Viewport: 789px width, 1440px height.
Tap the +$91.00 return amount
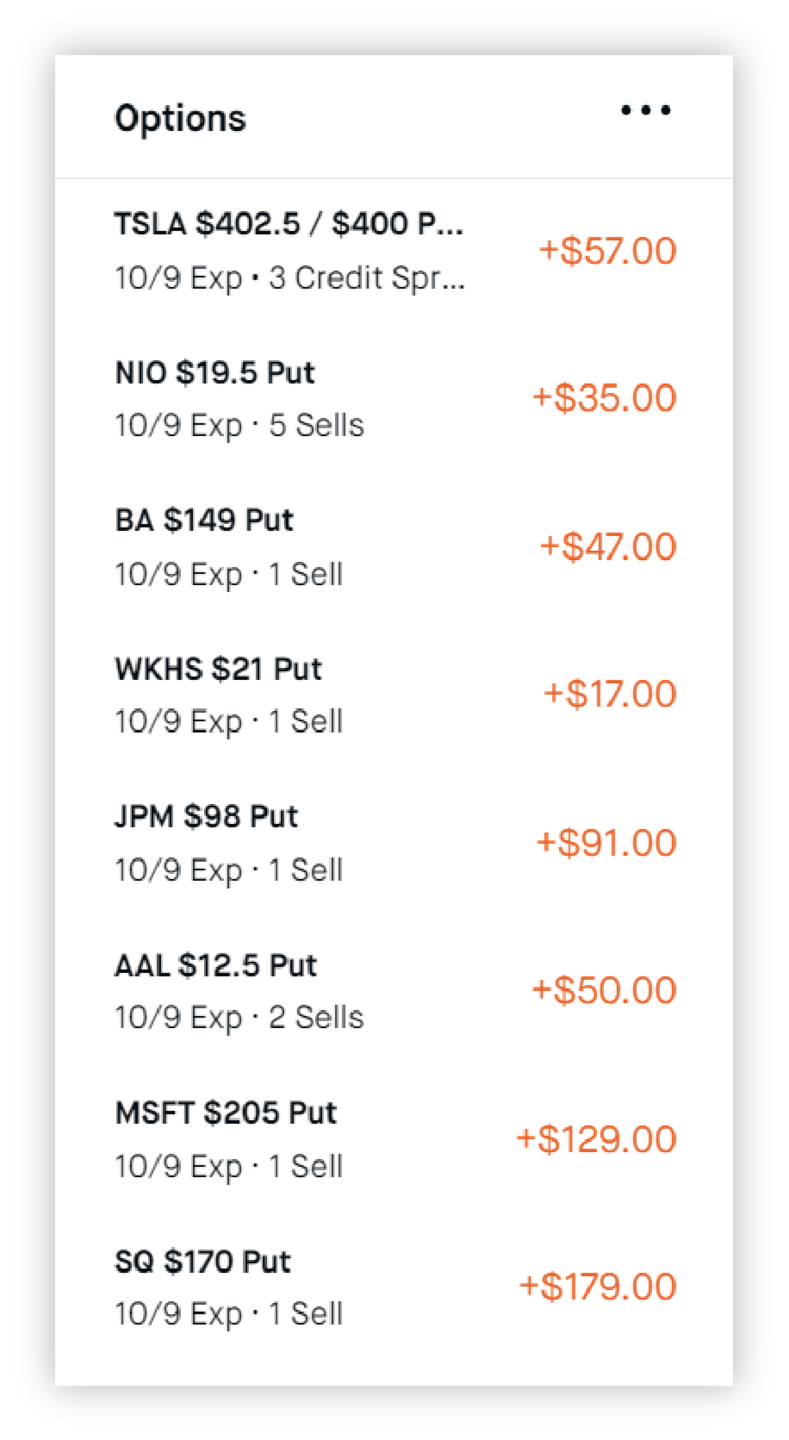click(x=606, y=843)
